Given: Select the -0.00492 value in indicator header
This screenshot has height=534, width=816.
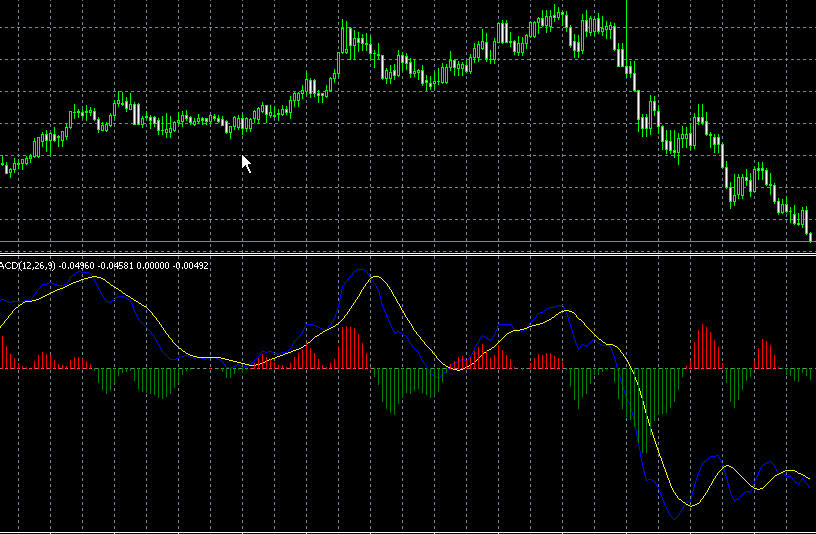Looking at the screenshot, I should pos(190,266).
